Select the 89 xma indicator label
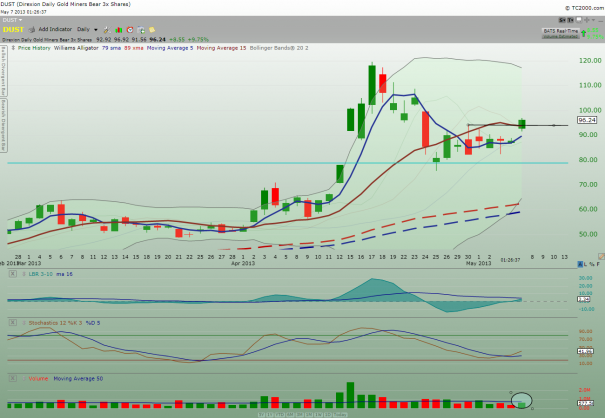 pyautogui.click(x=134, y=48)
